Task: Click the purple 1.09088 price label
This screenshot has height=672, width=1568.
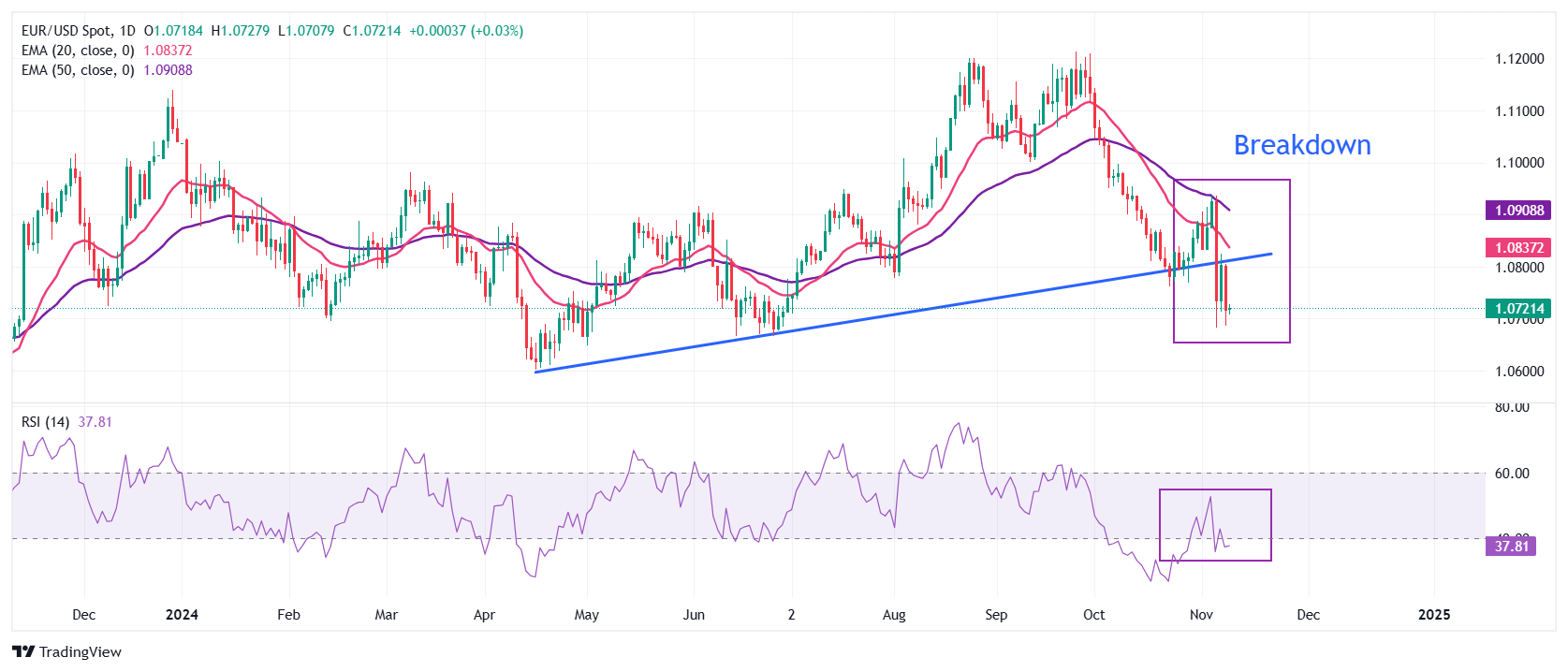Action: [1518, 211]
